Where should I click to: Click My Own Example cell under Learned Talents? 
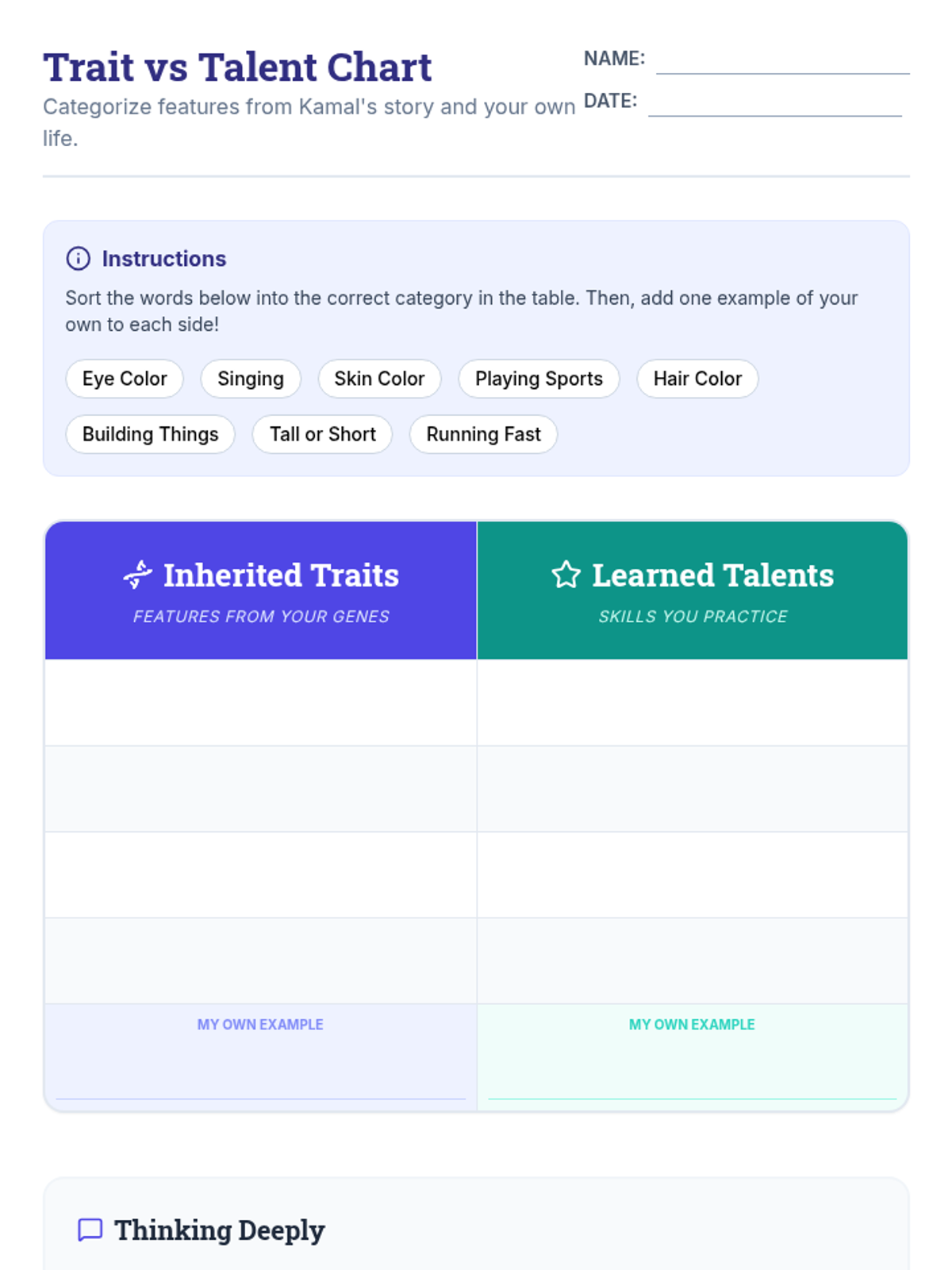[693, 1057]
